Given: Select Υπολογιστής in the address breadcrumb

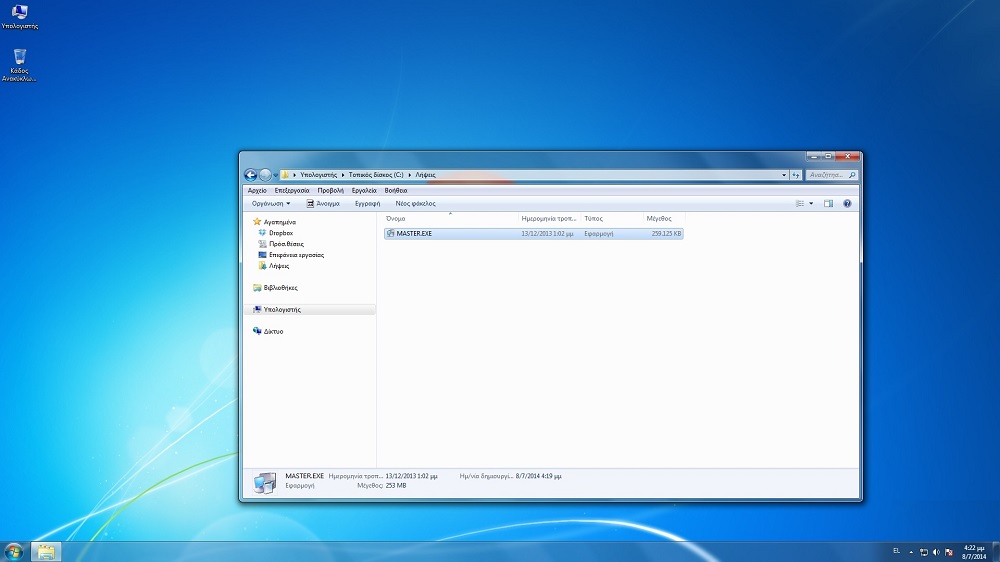Looking at the screenshot, I should (x=318, y=175).
